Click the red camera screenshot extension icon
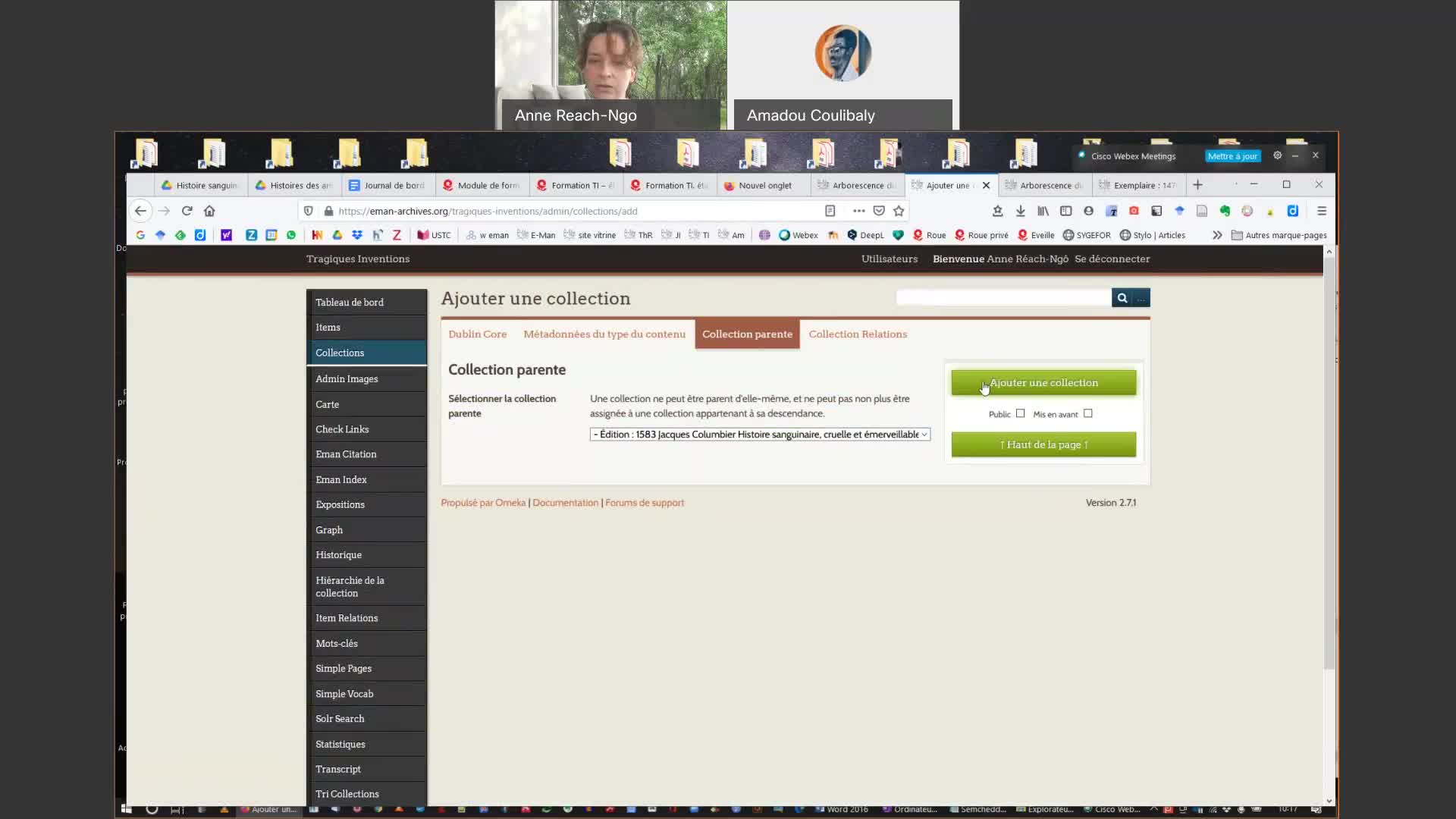This screenshot has width=1456, height=819. [1134, 211]
